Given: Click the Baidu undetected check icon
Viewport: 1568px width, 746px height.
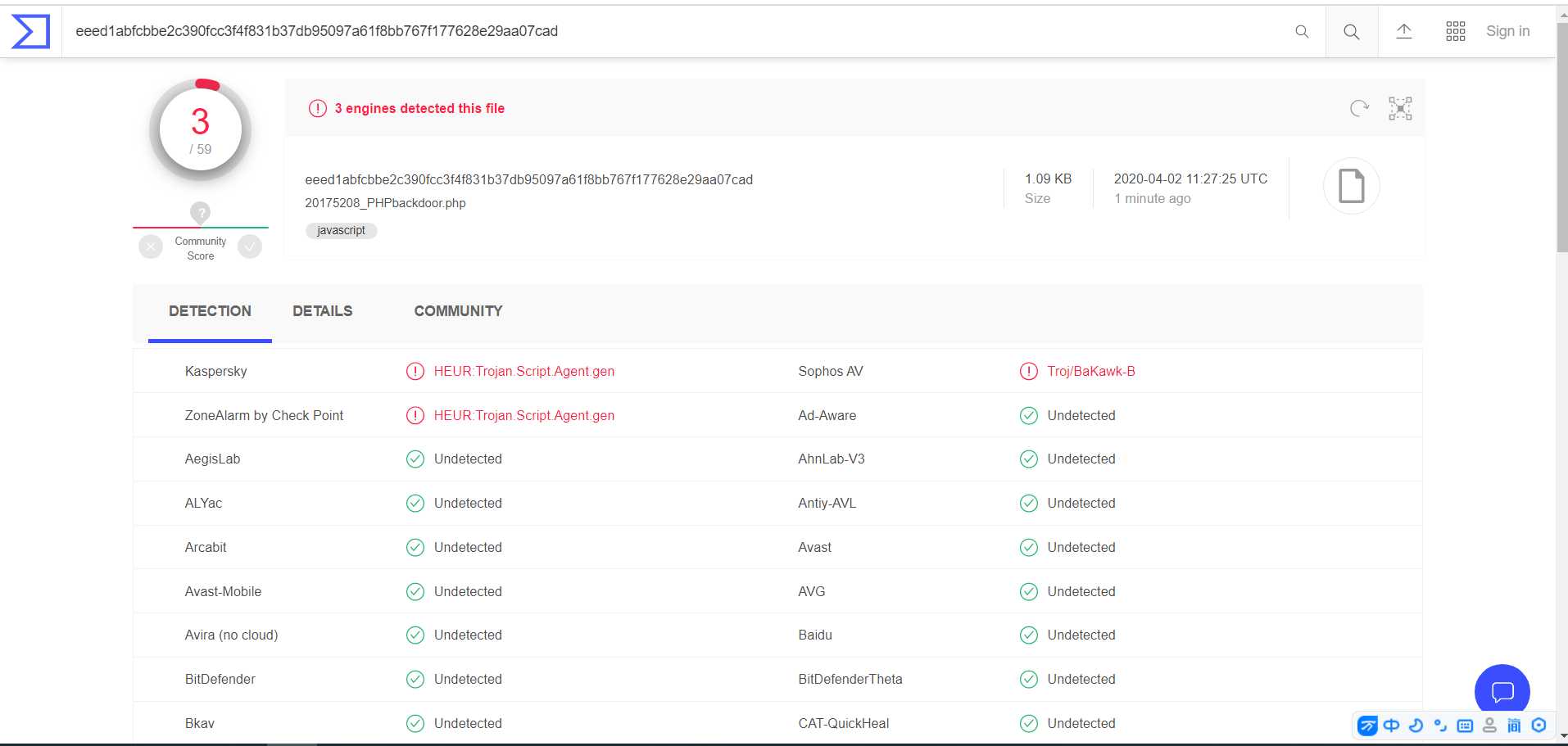Looking at the screenshot, I should [x=1029, y=635].
